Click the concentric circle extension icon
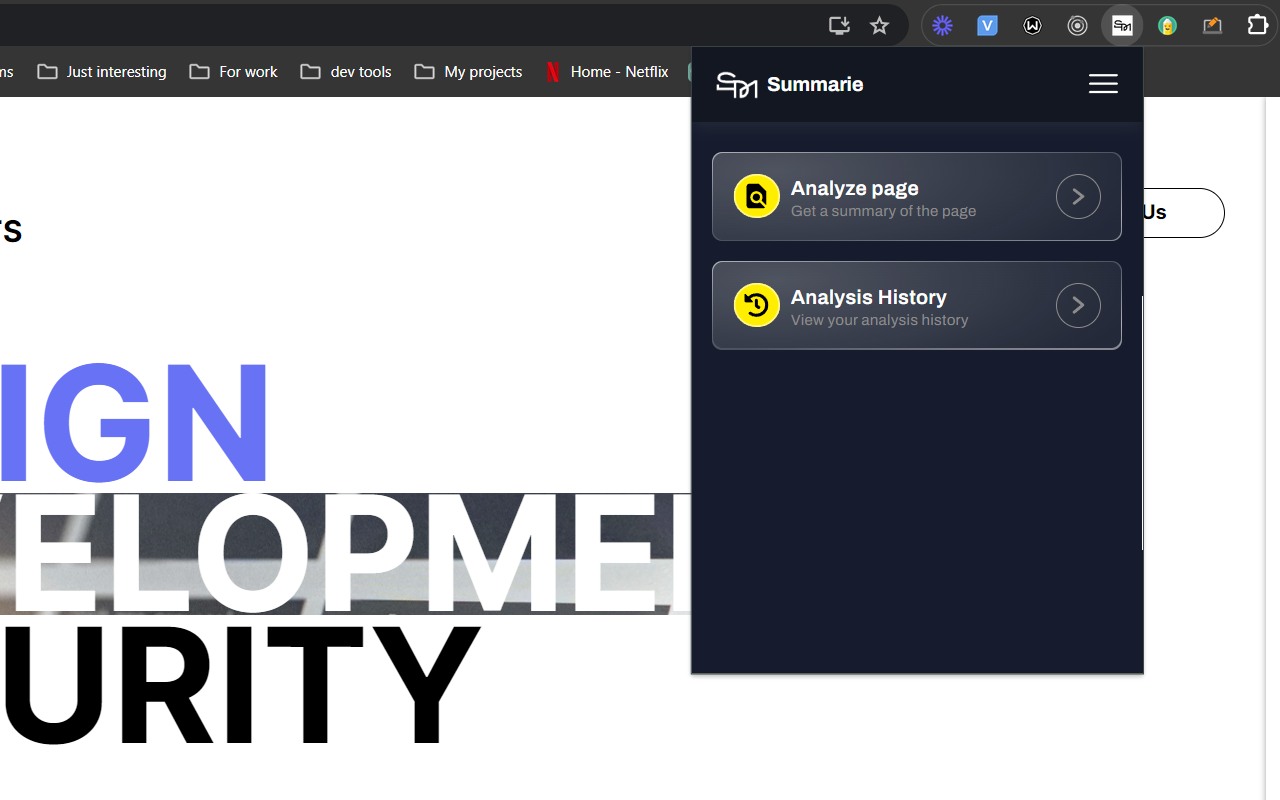The width and height of the screenshot is (1280, 800). click(1077, 26)
